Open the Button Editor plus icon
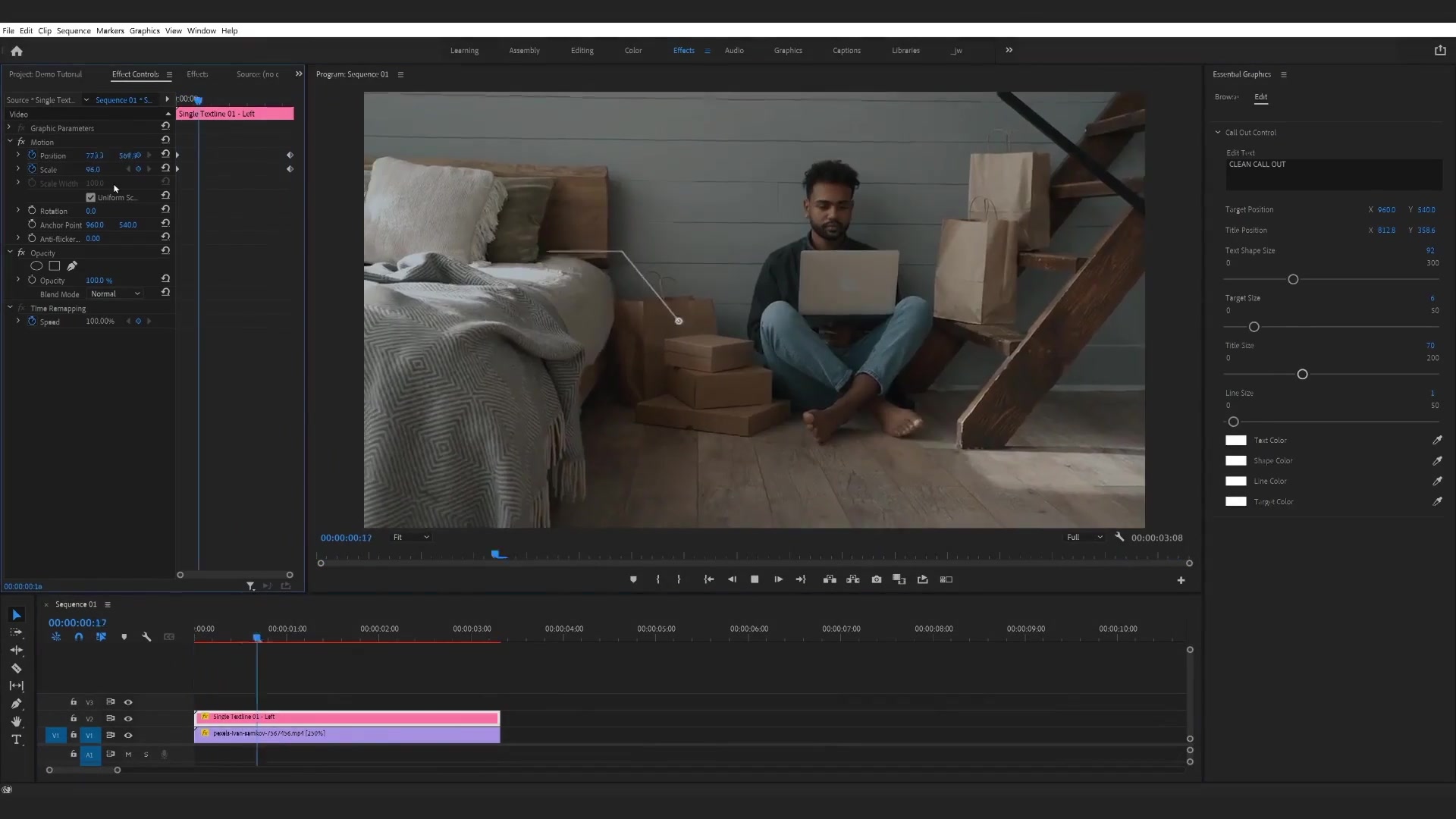 click(x=1181, y=580)
